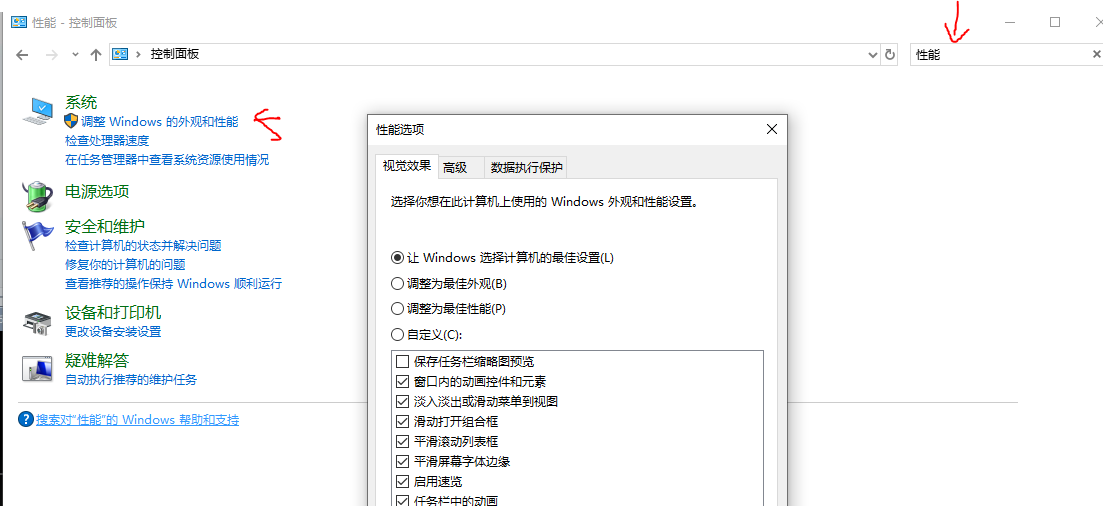The width and height of the screenshot is (1103, 506).
Task: Switch to the 视觉效果 tab
Action: [x=407, y=167]
